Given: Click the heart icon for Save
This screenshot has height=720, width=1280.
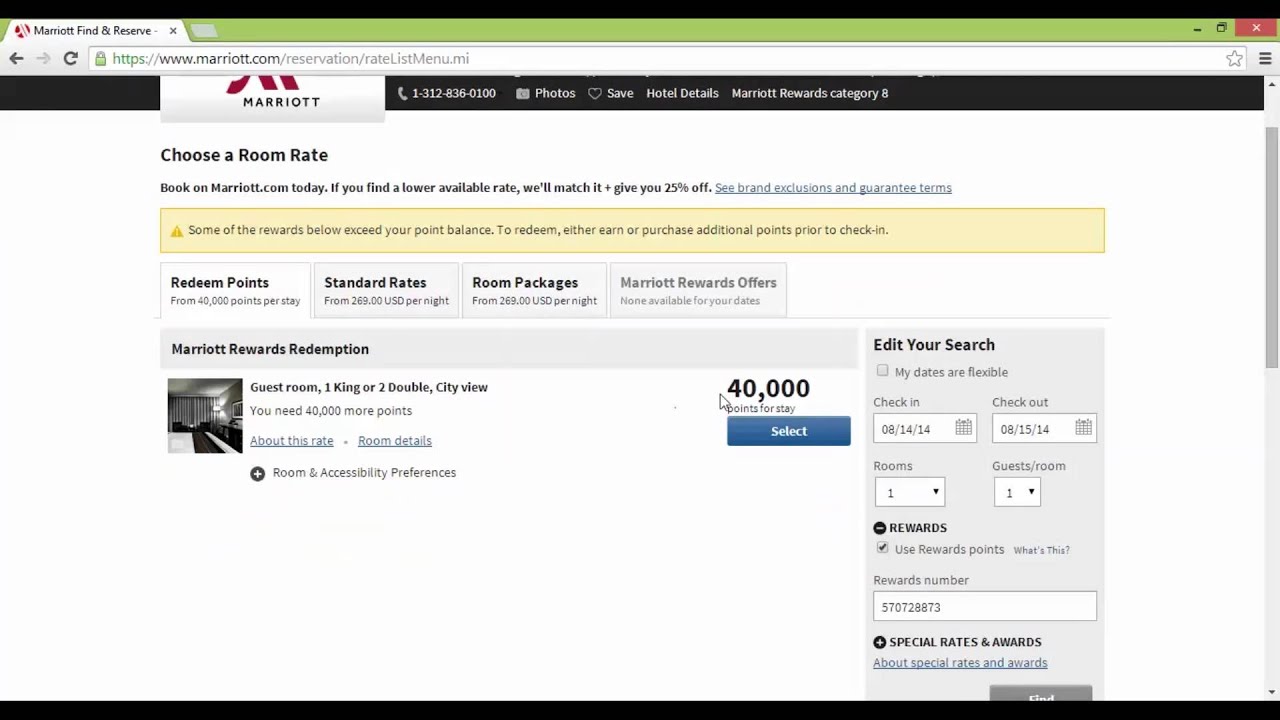Looking at the screenshot, I should coord(594,93).
